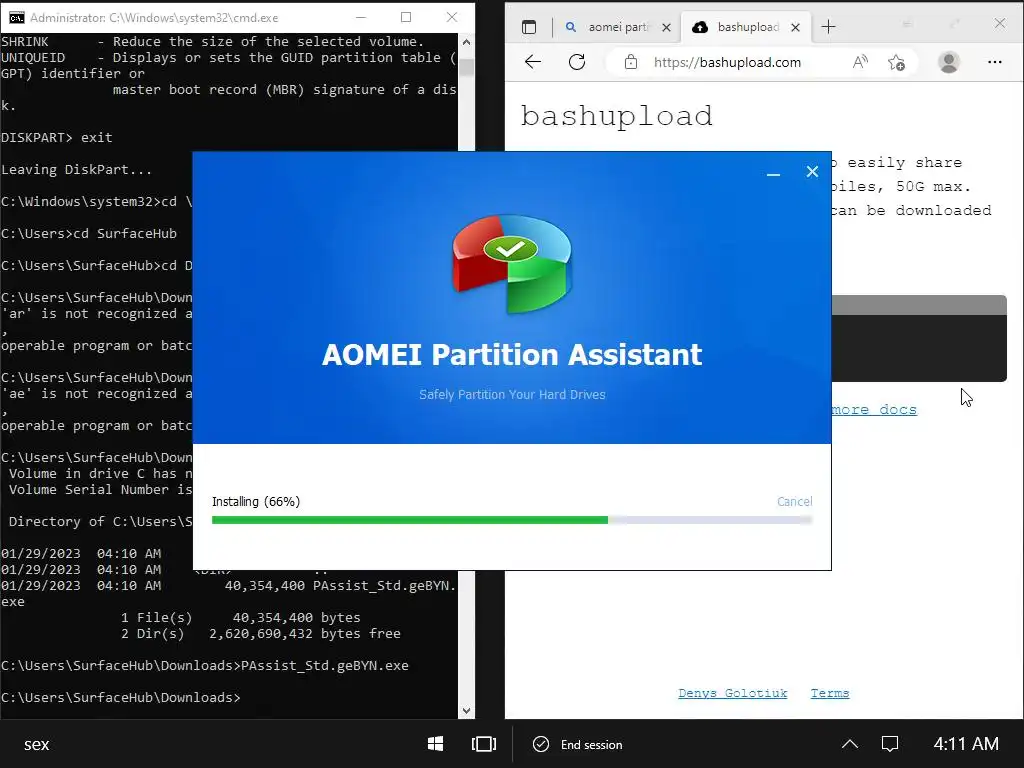
Task: Open the Windows Start button
Action: (436, 744)
